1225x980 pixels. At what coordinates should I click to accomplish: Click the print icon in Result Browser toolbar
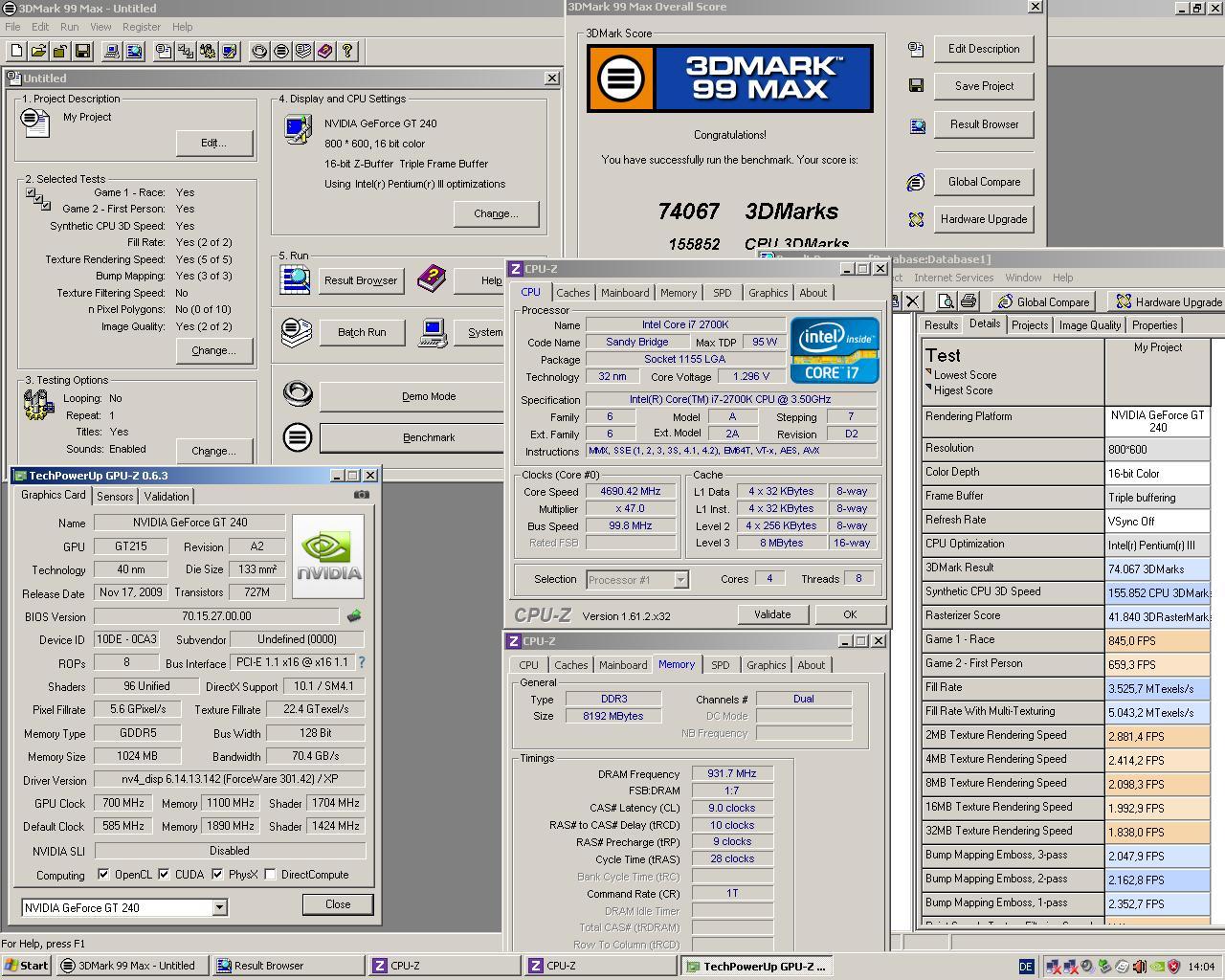click(968, 301)
